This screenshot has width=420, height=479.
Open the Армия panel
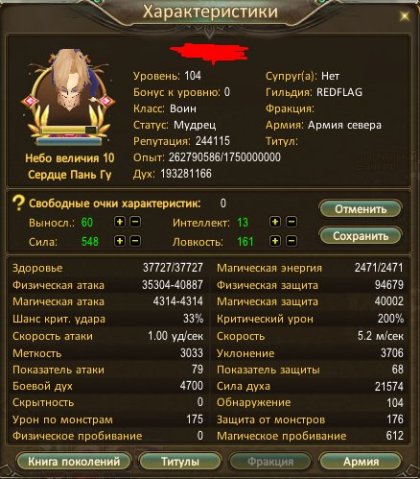tap(361, 462)
